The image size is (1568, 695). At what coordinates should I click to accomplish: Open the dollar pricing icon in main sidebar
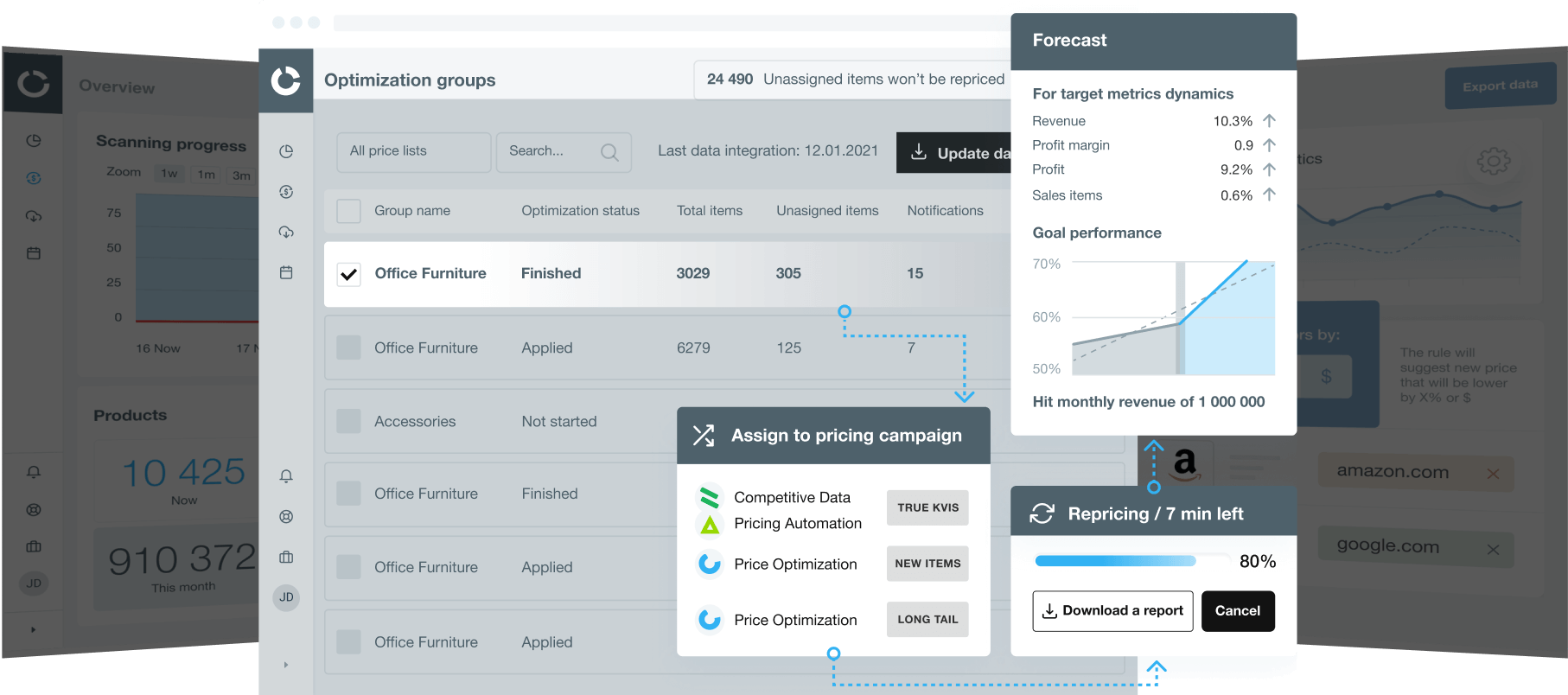point(286,192)
